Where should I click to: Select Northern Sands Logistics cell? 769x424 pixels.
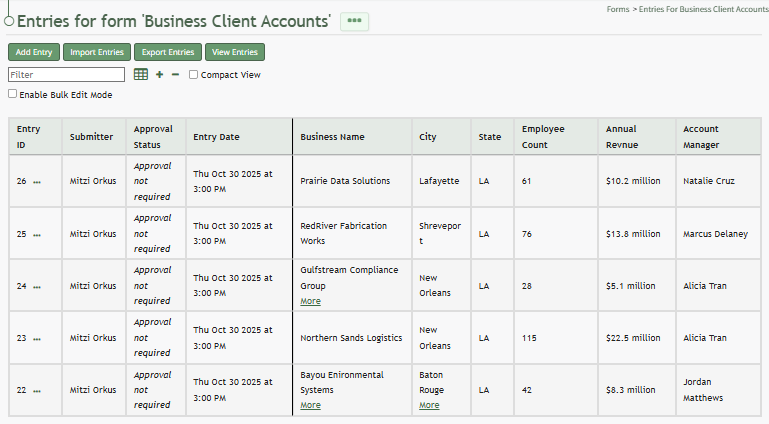(351, 338)
